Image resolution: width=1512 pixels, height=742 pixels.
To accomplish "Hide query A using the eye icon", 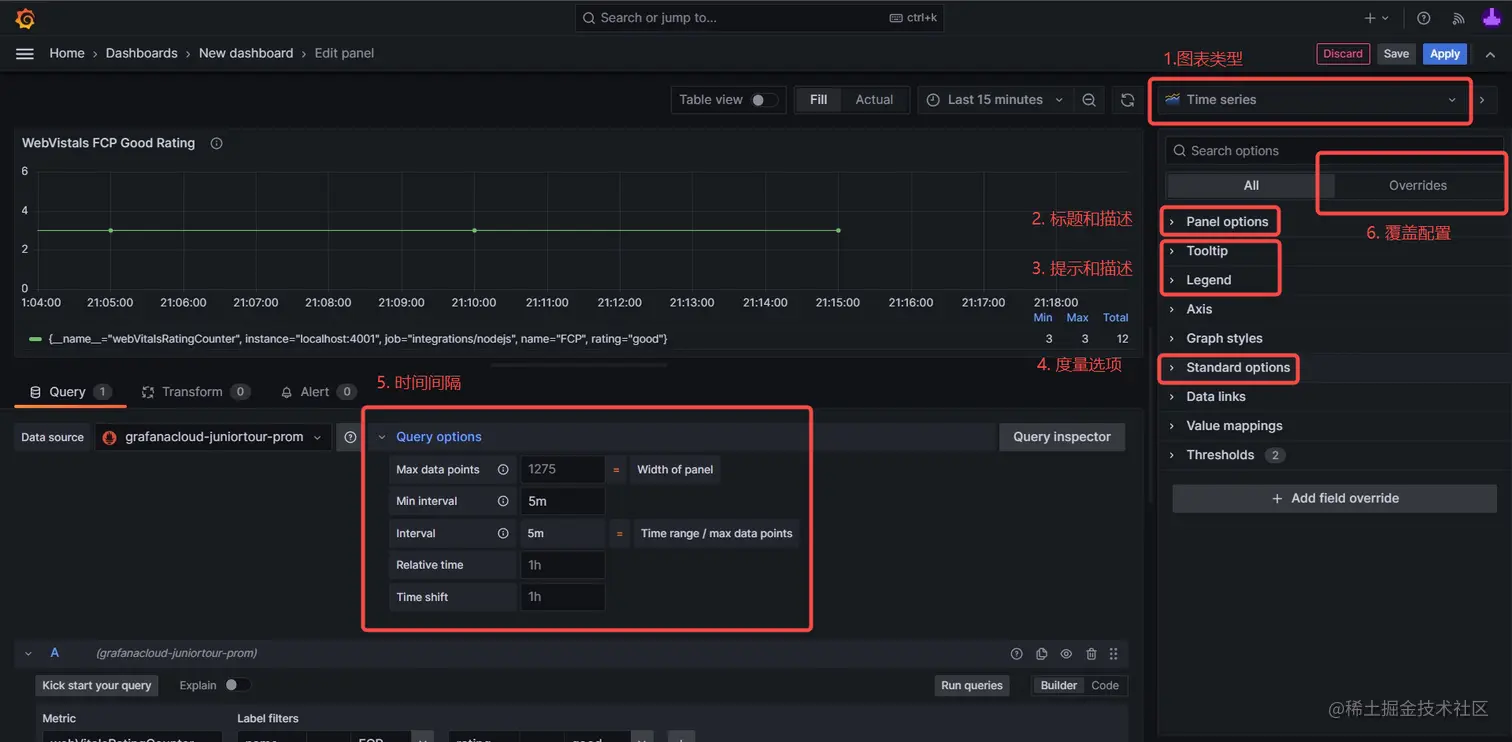I will [x=1066, y=654].
